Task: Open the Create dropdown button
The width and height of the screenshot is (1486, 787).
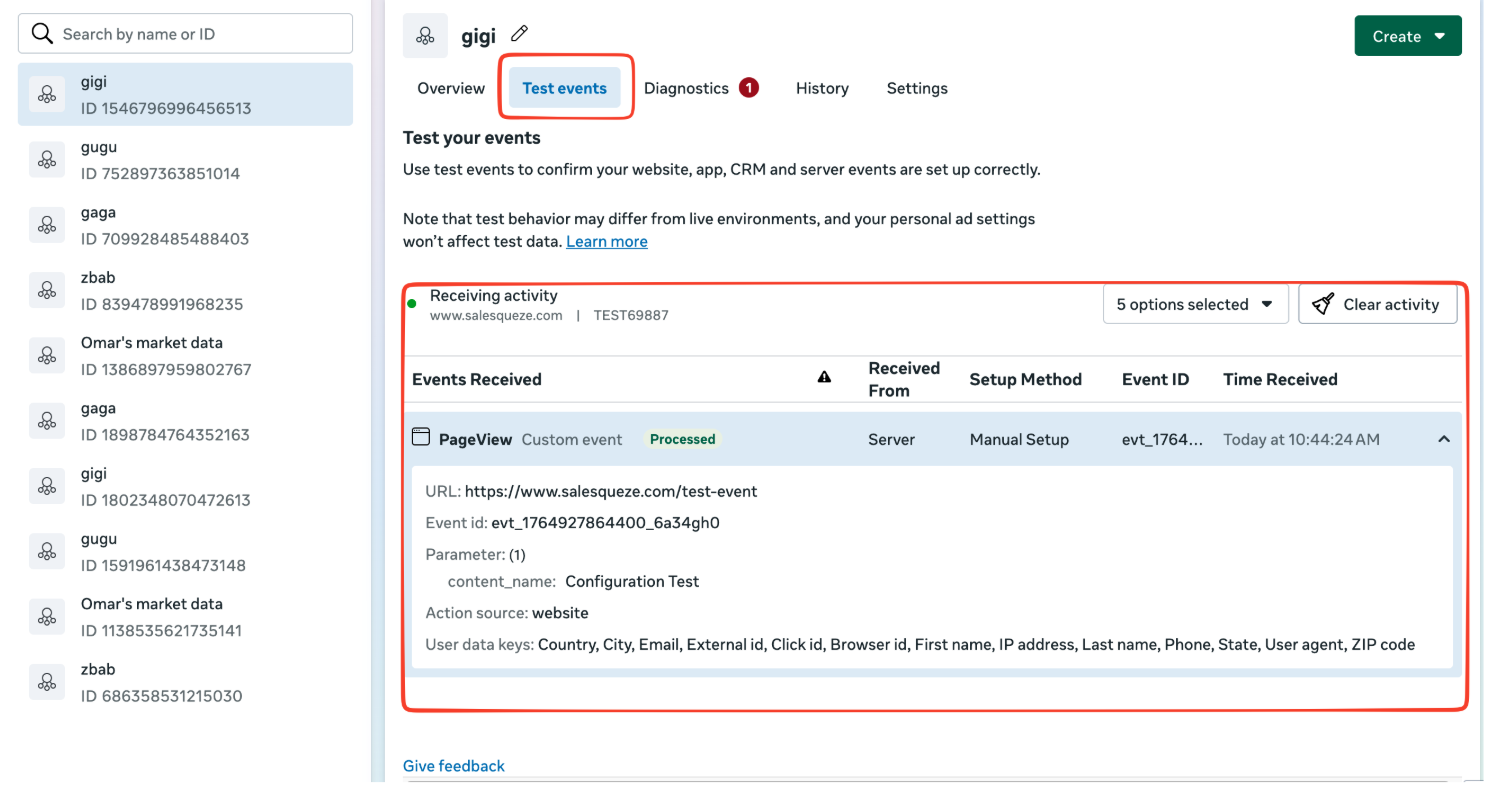Action: (x=1407, y=36)
